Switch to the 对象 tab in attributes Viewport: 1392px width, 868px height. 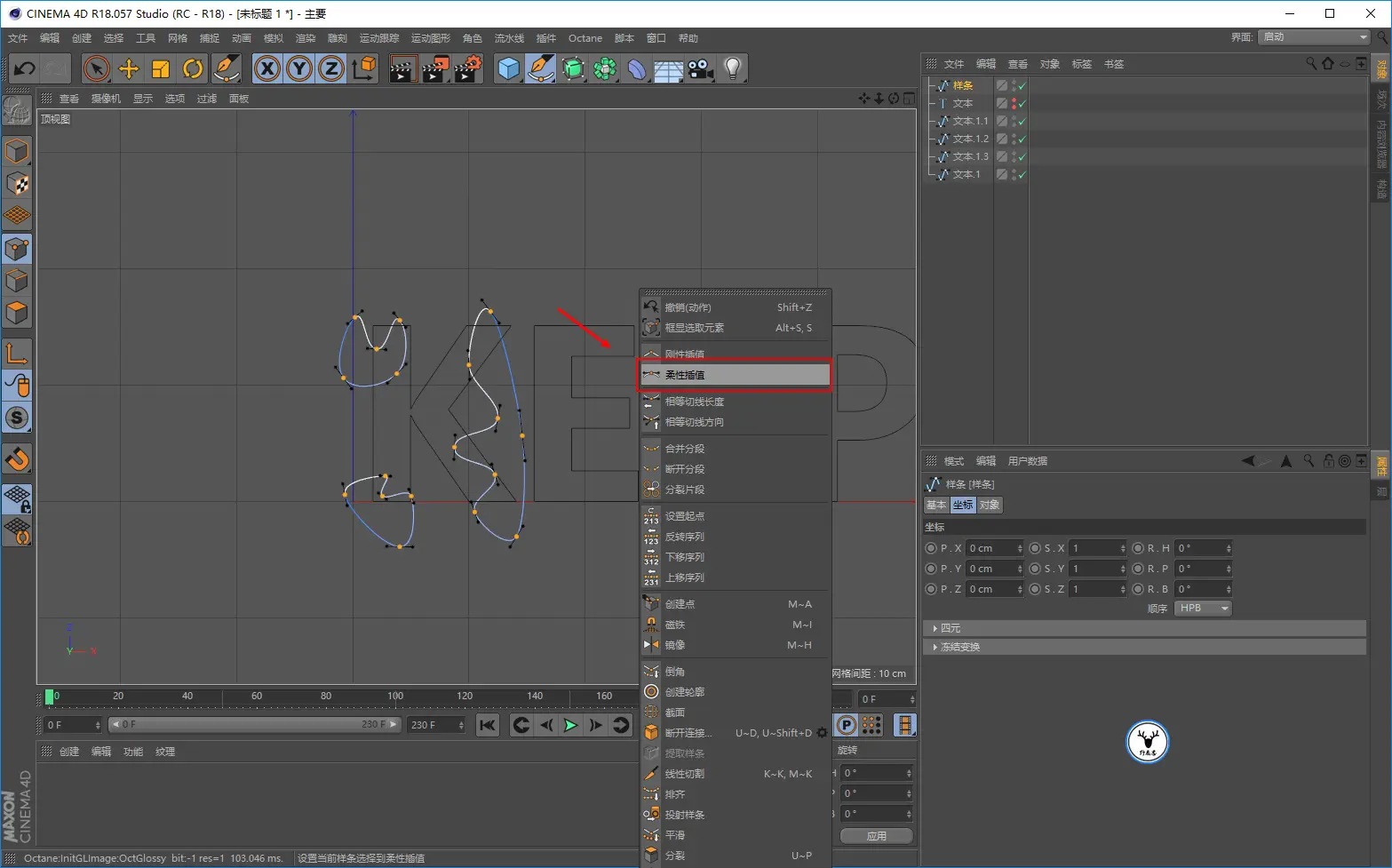click(990, 505)
